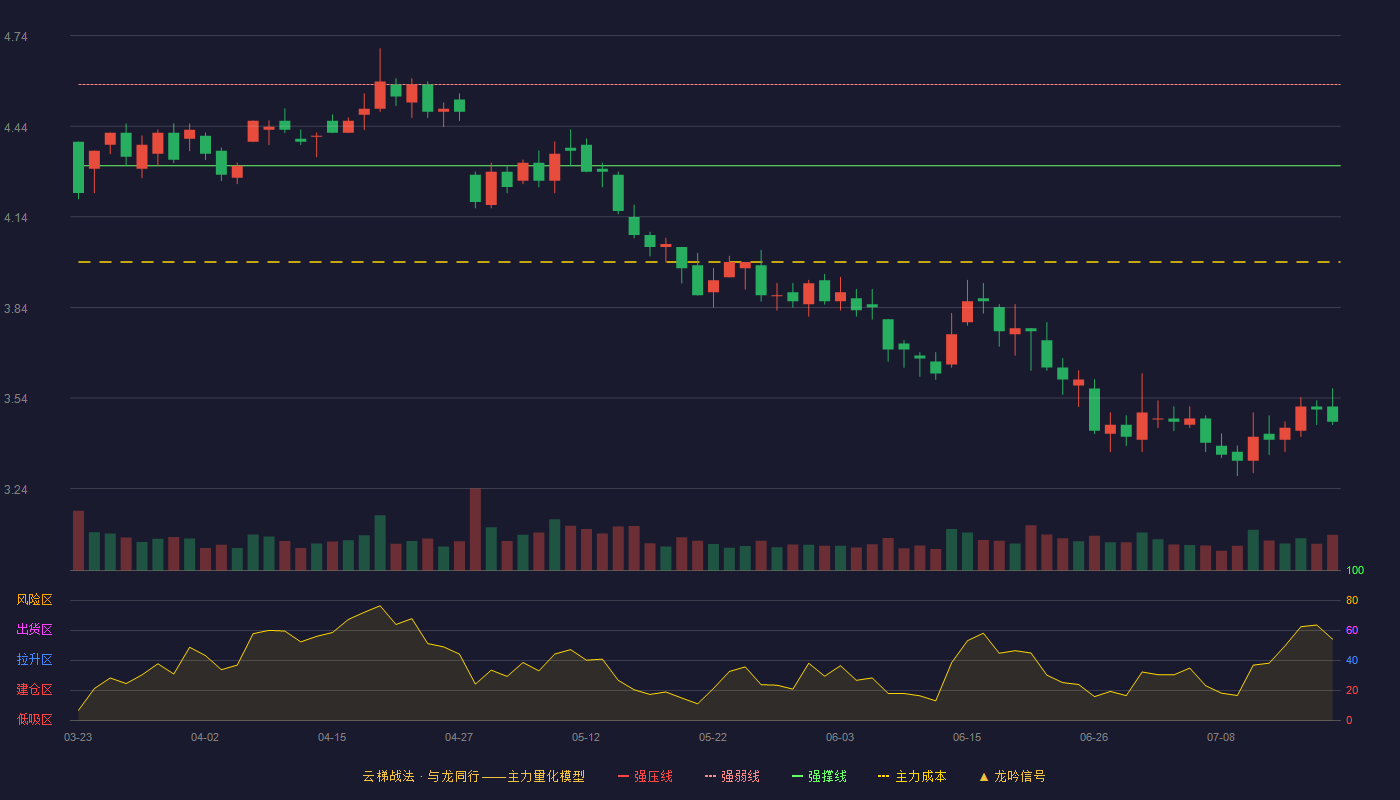Click the 建仓区 zone label
This screenshot has height=800, width=1400.
pyautogui.click(x=34, y=690)
